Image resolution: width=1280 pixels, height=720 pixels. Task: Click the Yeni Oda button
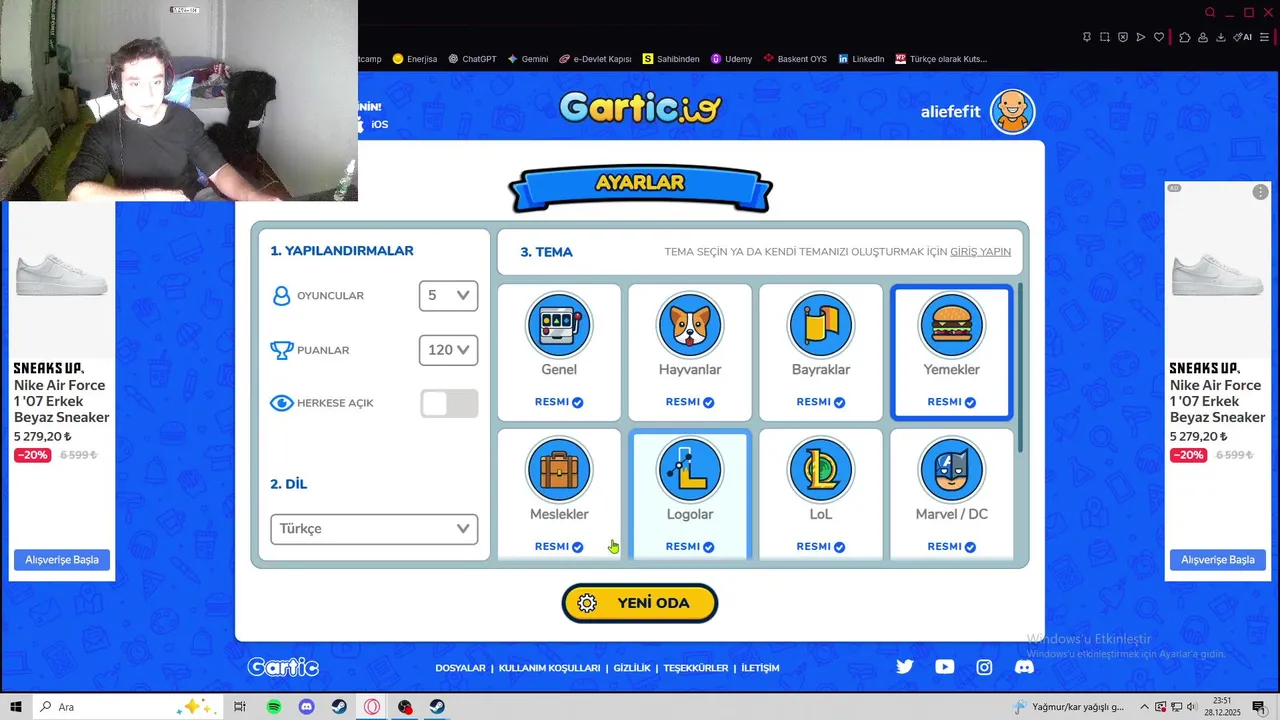(640, 603)
